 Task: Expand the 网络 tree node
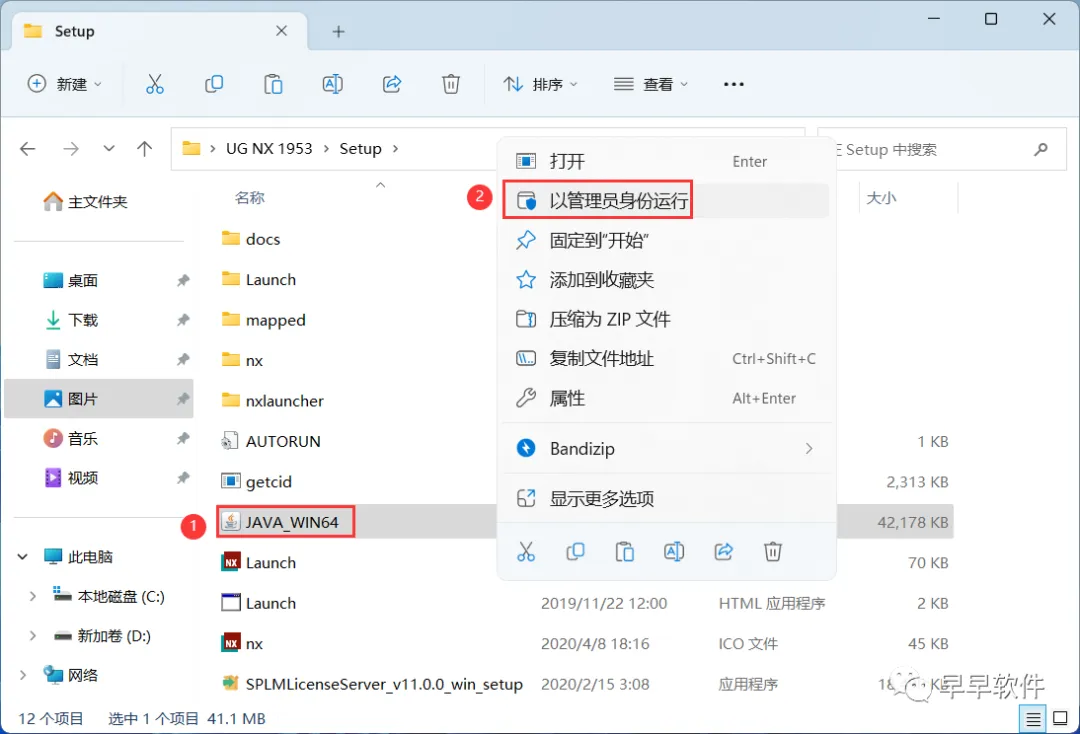tap(23, 675)
